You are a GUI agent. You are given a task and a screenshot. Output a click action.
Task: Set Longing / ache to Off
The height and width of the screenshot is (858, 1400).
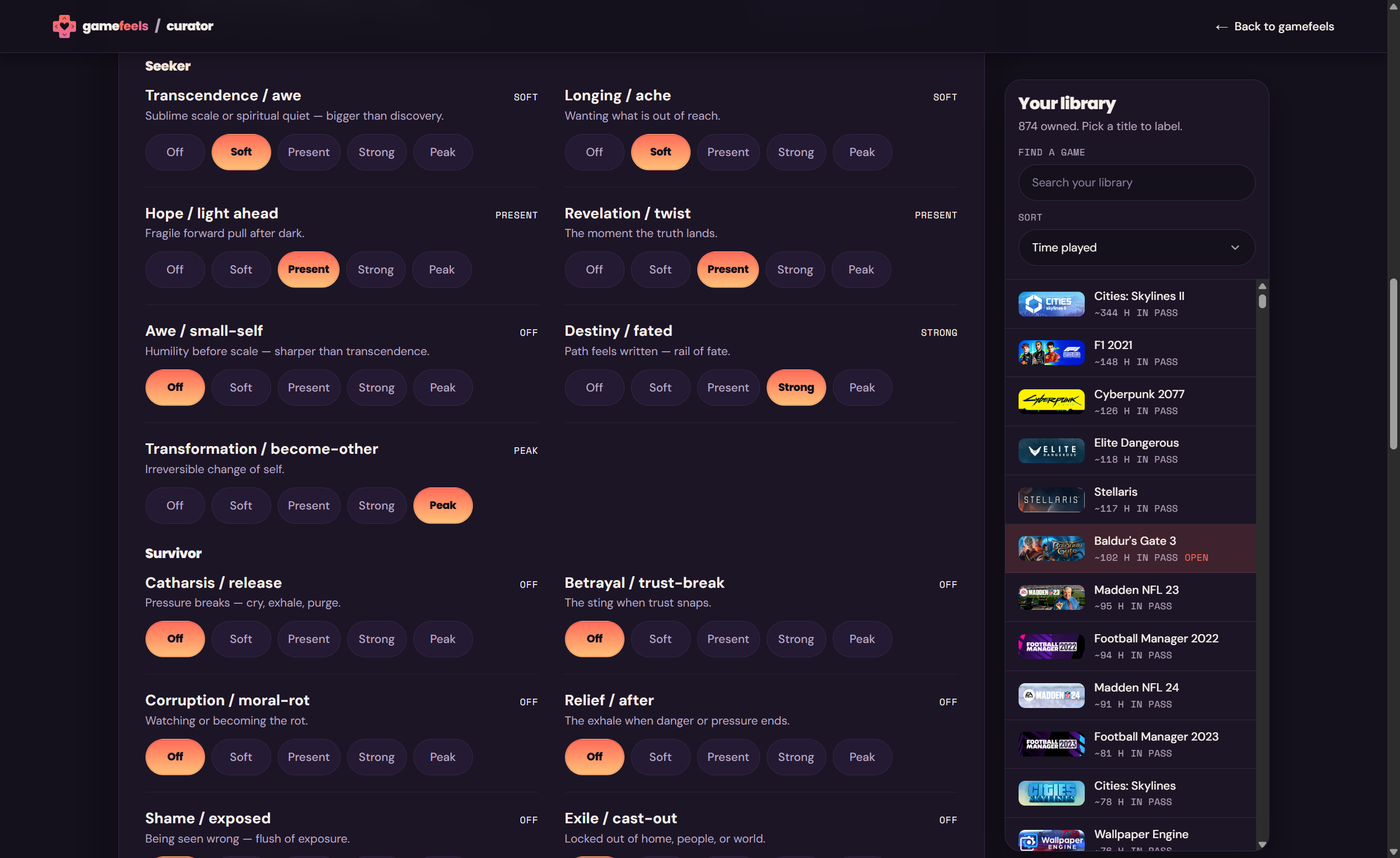click(x=594, y=152)
